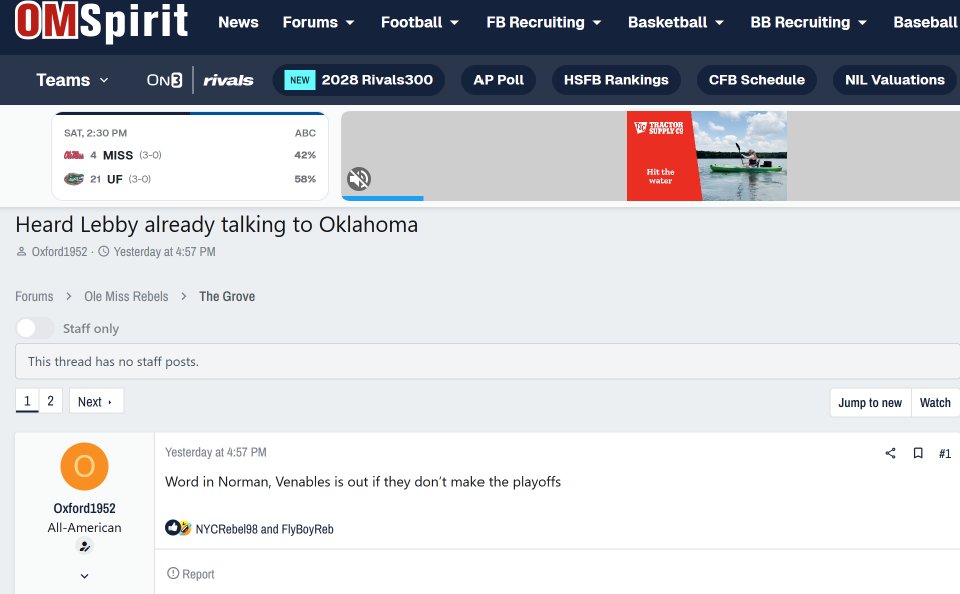Open Forums breadcrumb link
Viewport: 960px width, 594px height.
click(x=34, y=296)
